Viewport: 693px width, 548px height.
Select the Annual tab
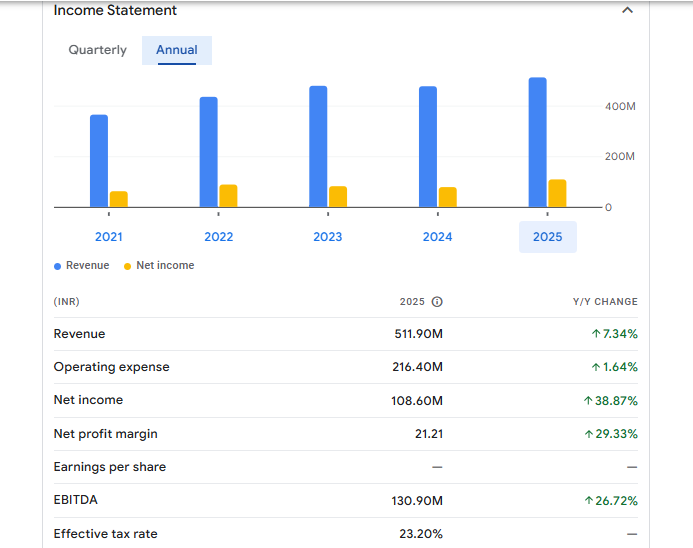click(x=177, y=50)
